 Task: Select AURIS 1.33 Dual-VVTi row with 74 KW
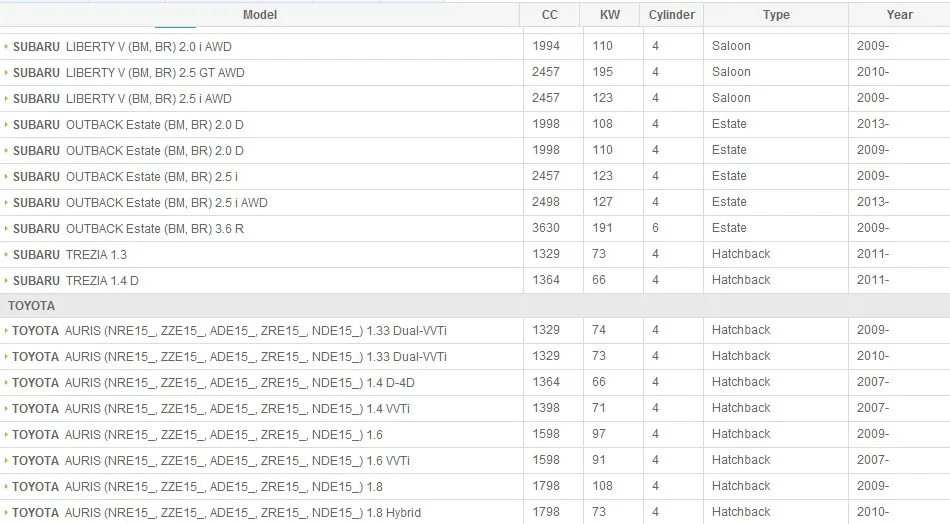pyautogui.click(x=475, y=331)
